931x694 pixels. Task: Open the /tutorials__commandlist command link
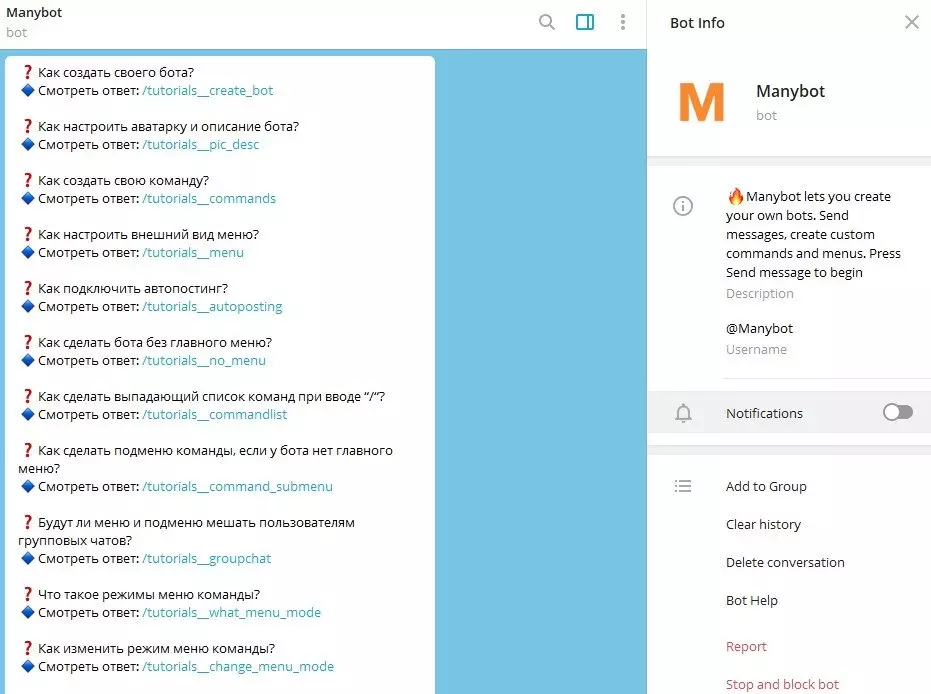(215, 414)
